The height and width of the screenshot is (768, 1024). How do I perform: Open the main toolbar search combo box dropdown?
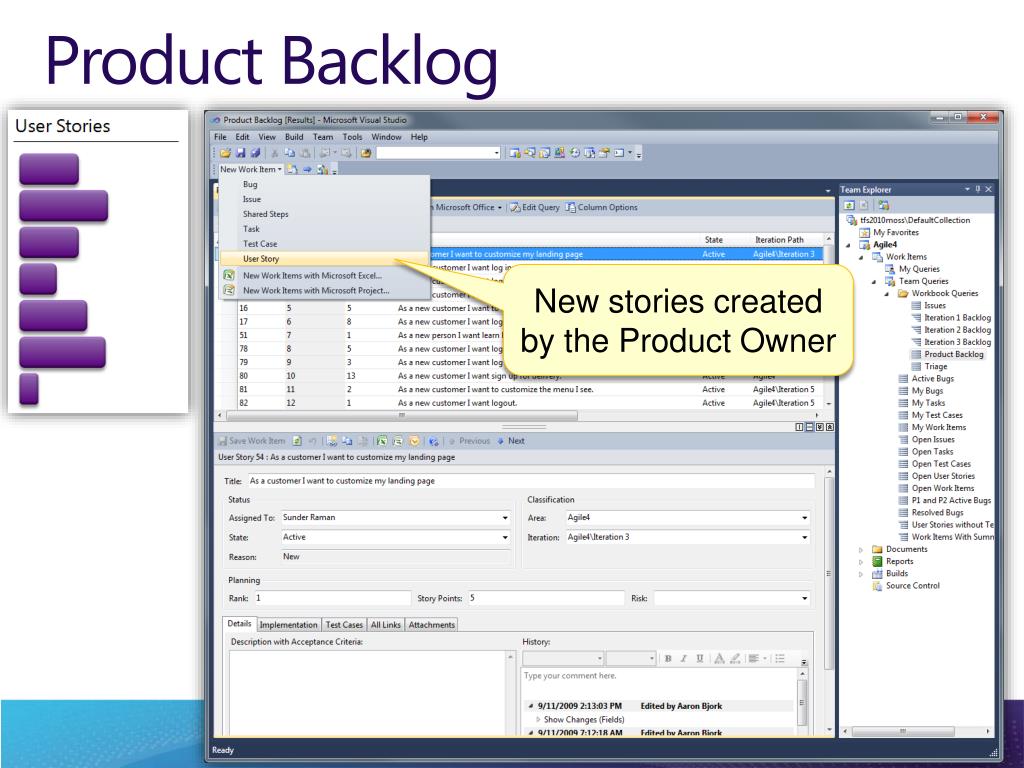pos(496,153)
